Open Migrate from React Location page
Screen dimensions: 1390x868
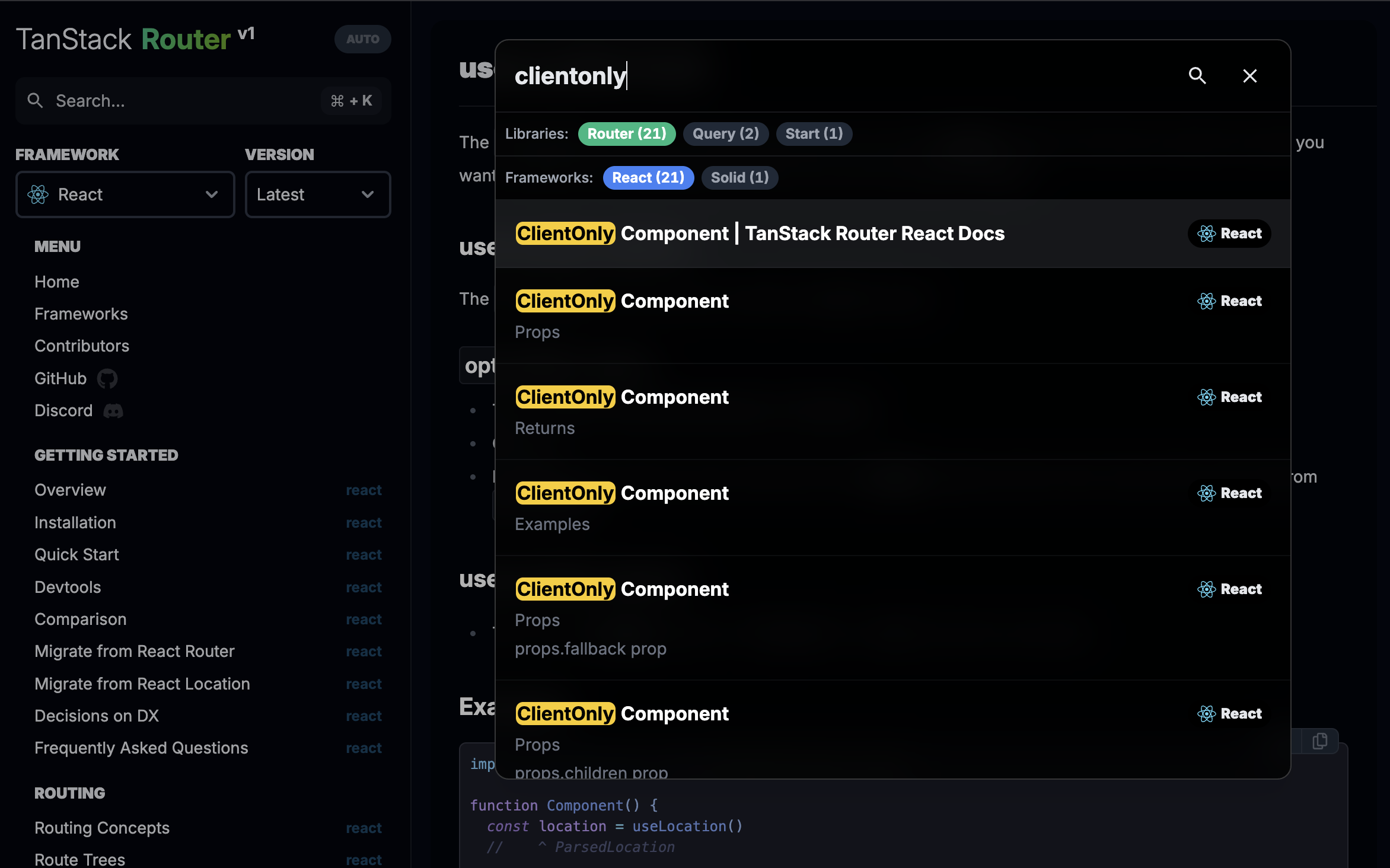coord(208,684)
